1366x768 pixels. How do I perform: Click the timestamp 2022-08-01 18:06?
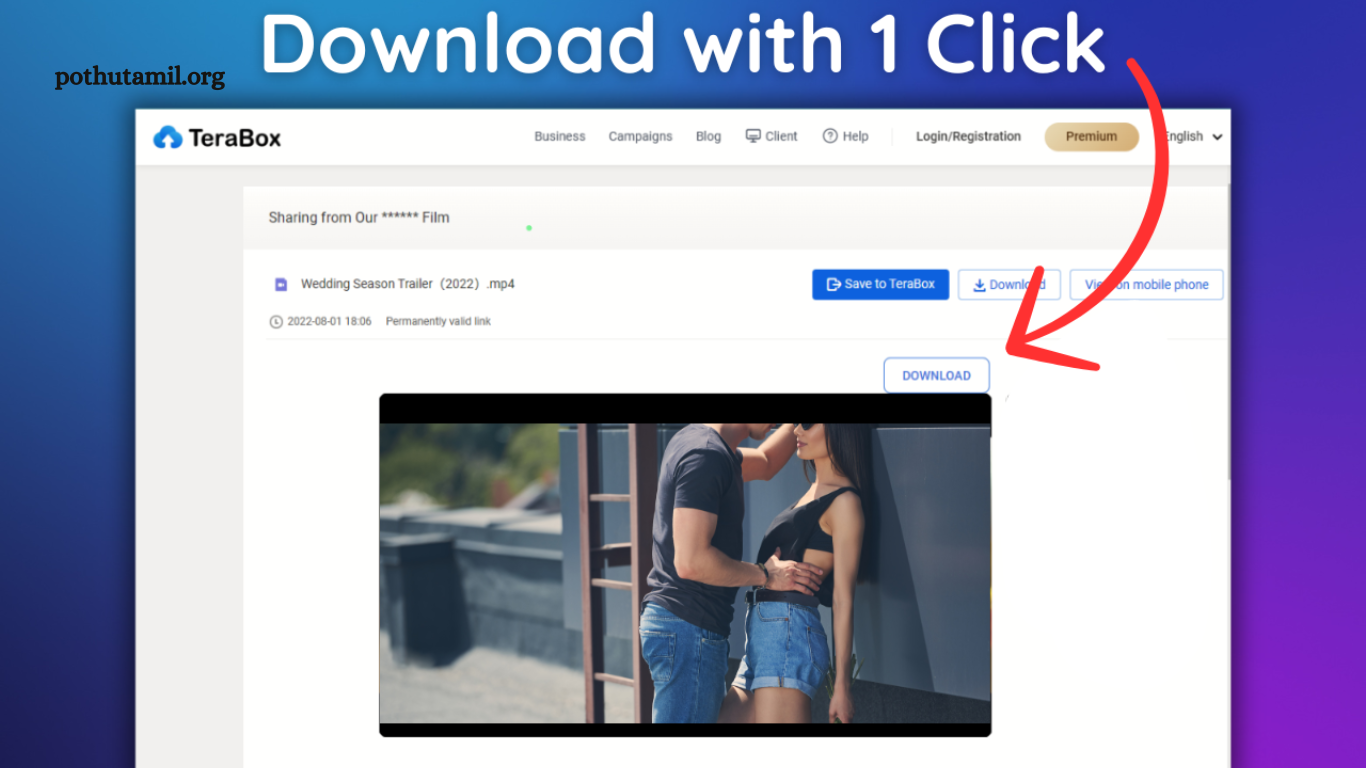[x=329, y=322]
